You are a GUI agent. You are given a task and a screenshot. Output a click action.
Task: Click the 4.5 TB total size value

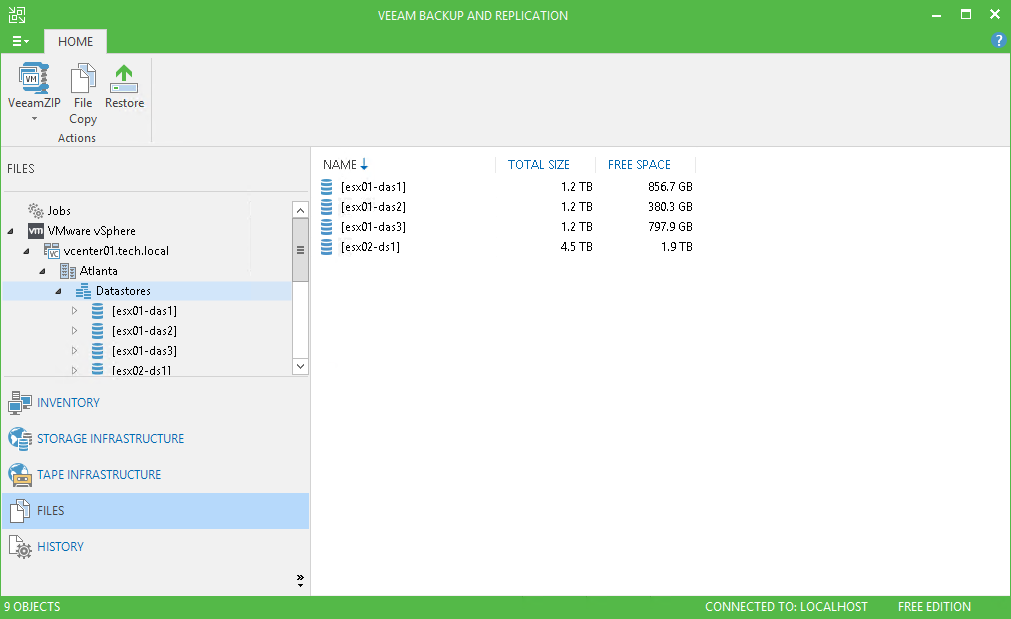(x=576, y=247)
